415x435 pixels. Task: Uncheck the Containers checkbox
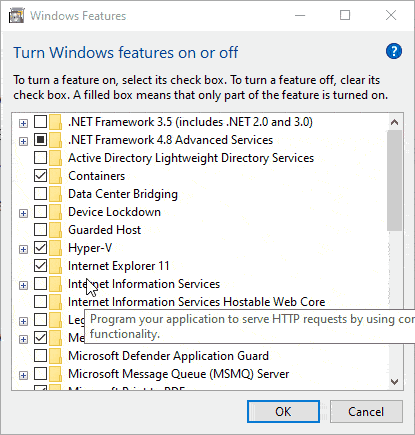point(40,176)
